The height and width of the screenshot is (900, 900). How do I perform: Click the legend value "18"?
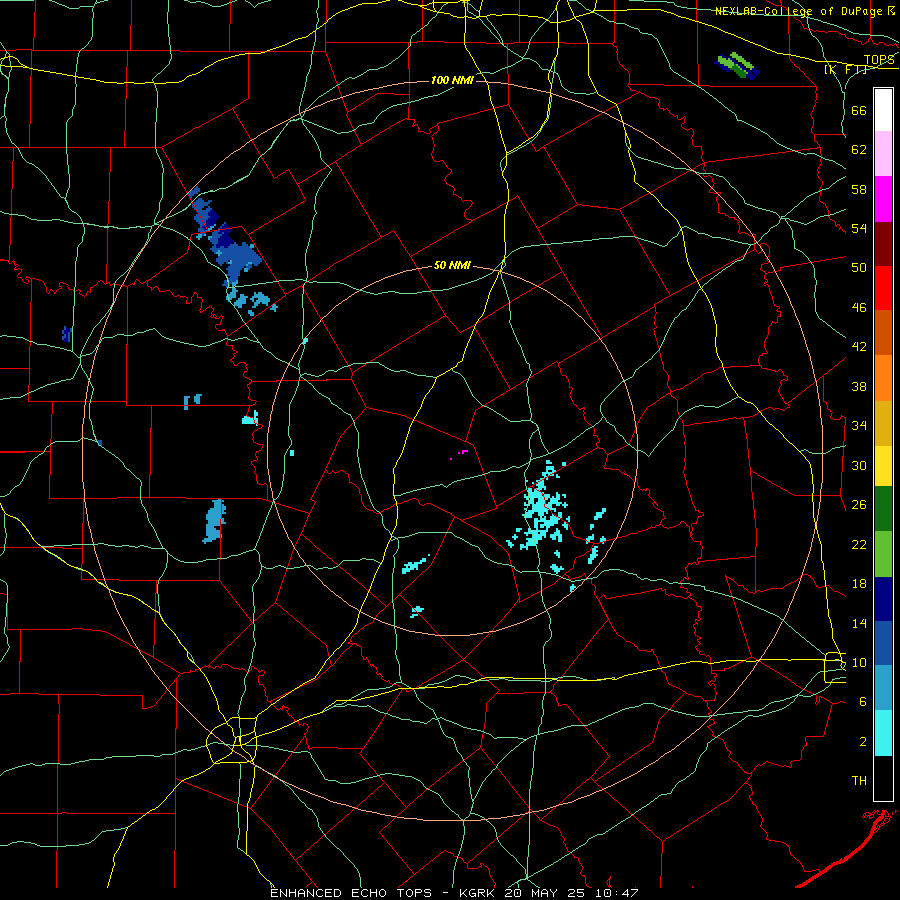click(x=859, y=584)
